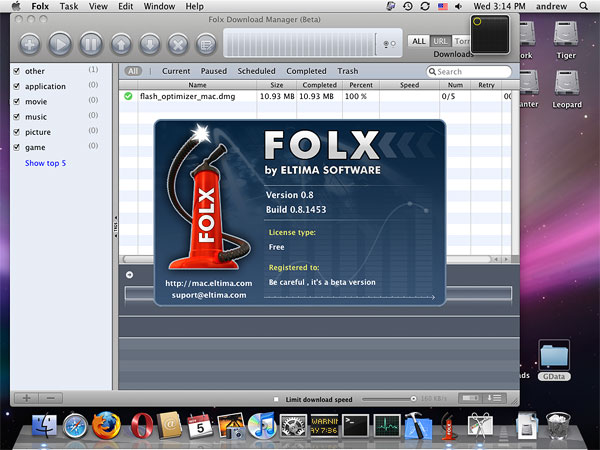Open iCal from the Dock
This screenshot has width=600, height=450.
[x=200, y=426]
